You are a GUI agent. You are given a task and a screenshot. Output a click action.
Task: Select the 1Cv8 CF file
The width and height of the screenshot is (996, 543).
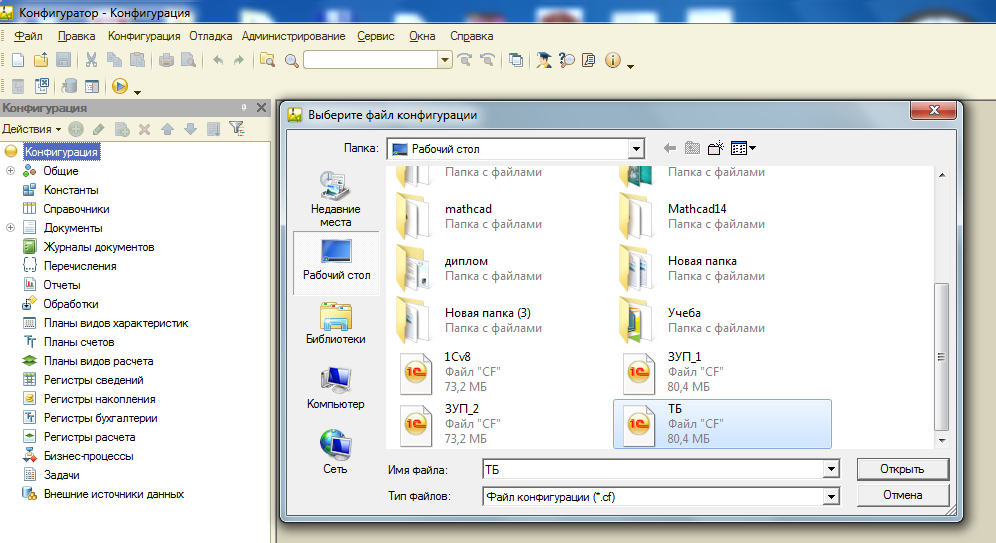(499, 372)
